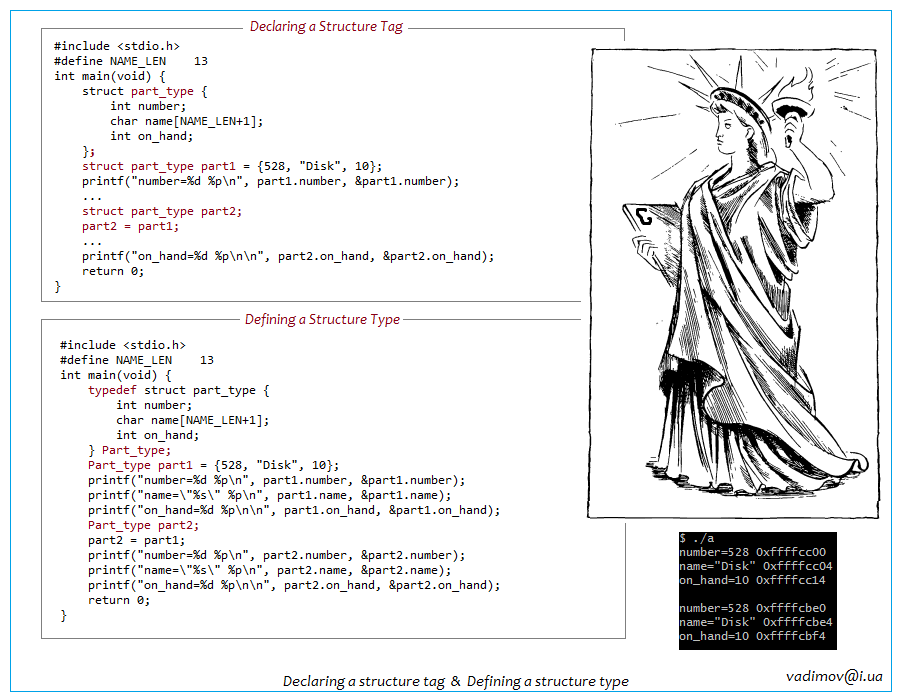Select the printf line printing part2.number
The image size is (900, 700).
[x=277, y=555]
